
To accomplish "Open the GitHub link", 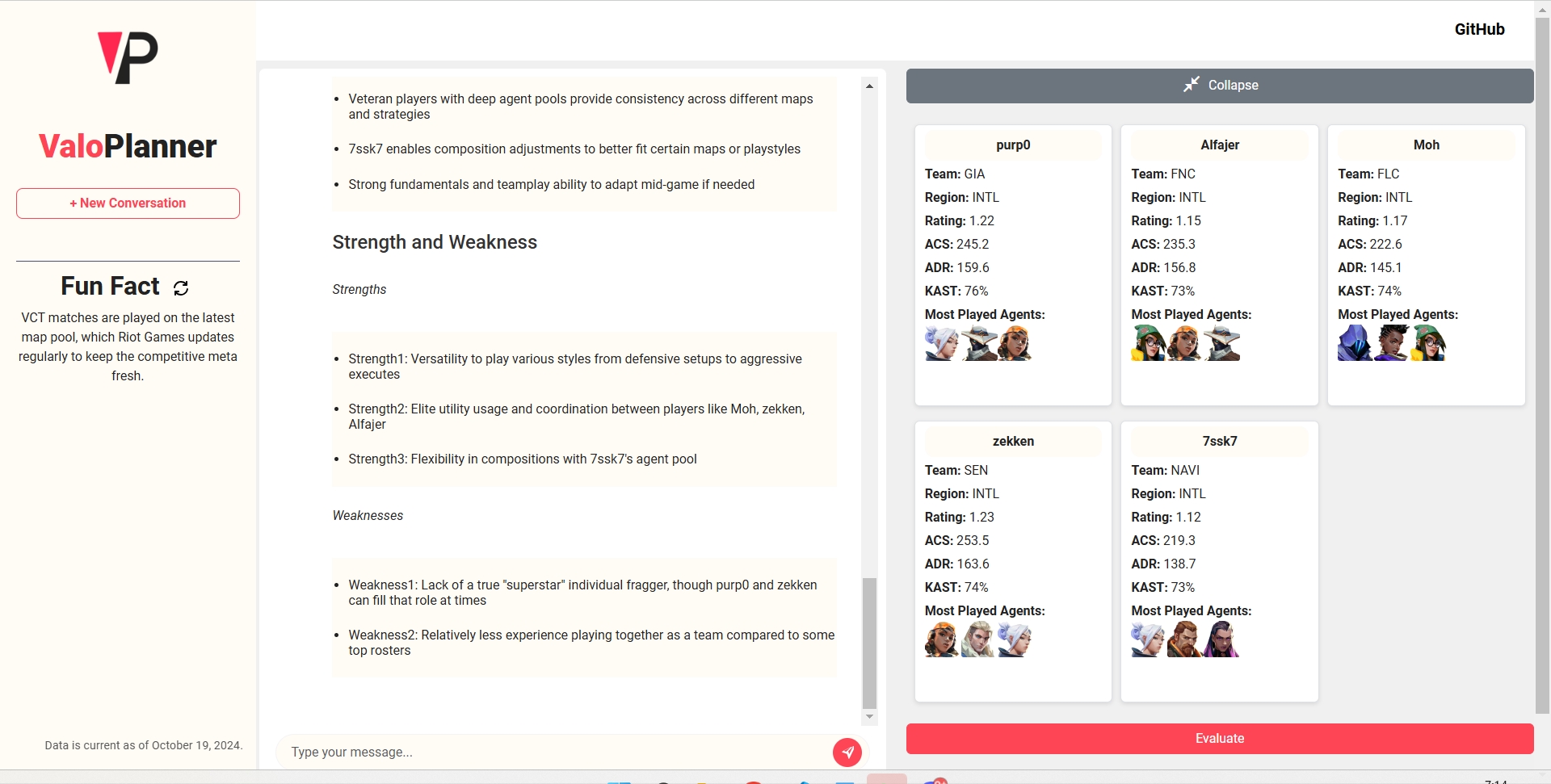I will 1479,29.
